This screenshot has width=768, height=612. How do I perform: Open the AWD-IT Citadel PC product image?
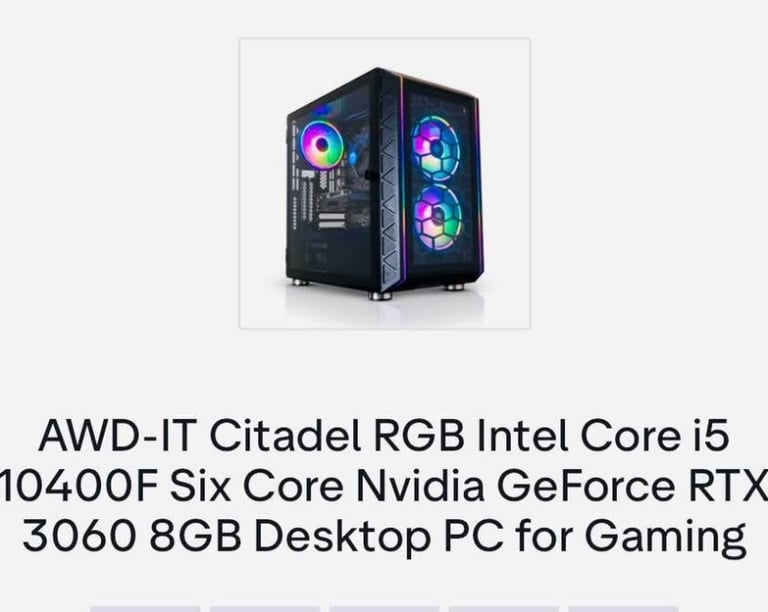click(x=384, y=183)
